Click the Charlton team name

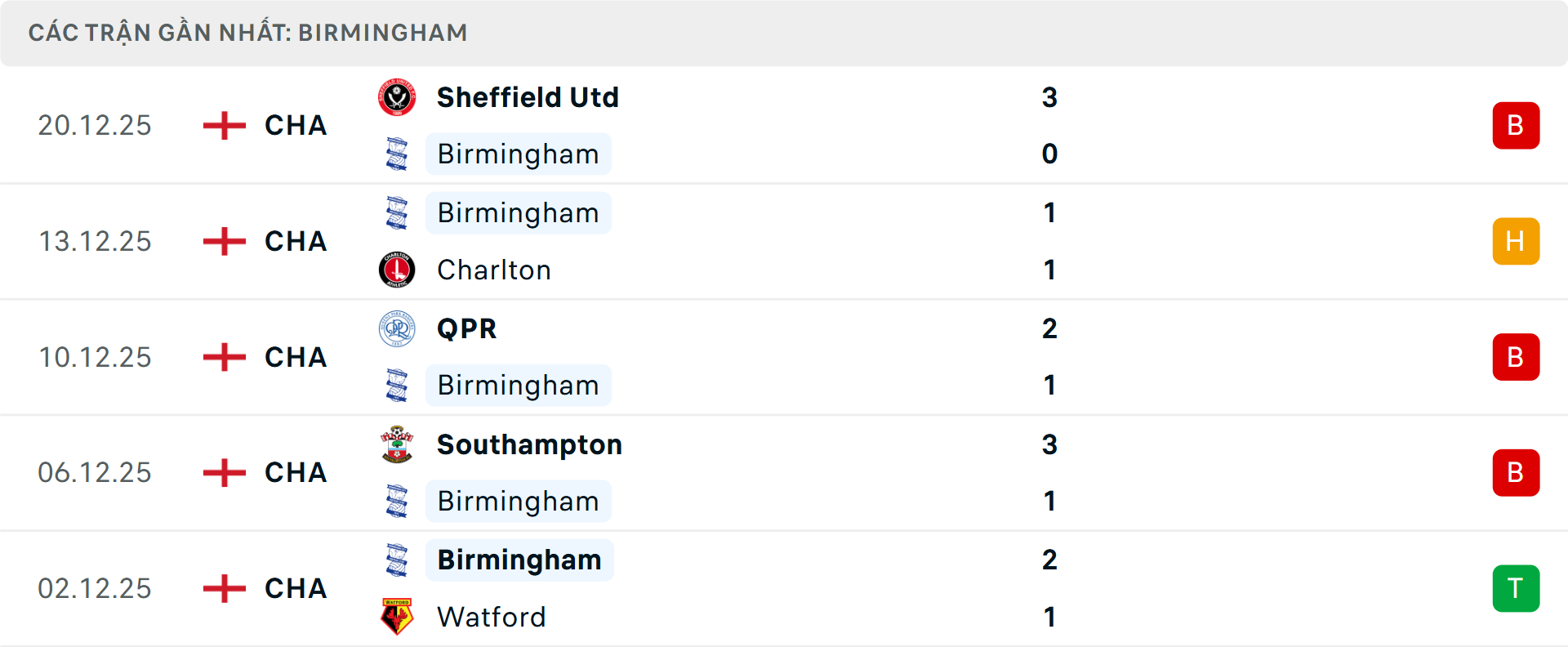tap(494, 270)
